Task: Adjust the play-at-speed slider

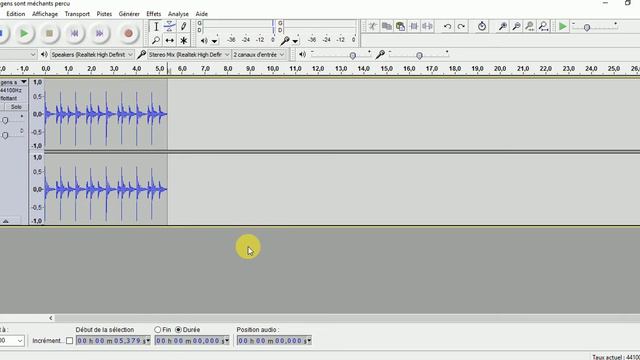Action: point(587,27)
